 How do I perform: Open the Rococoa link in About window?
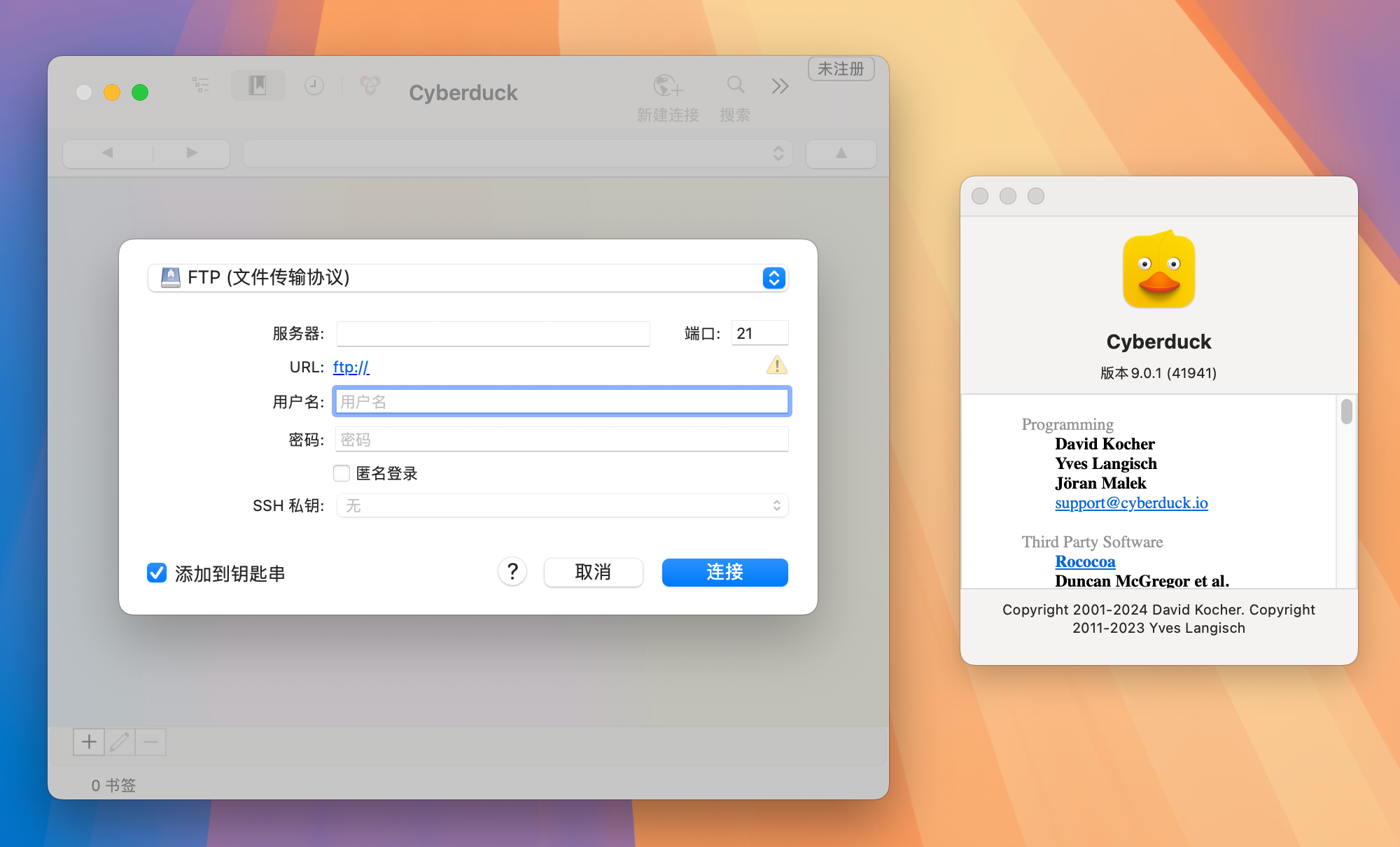[x=1085, y=561]
